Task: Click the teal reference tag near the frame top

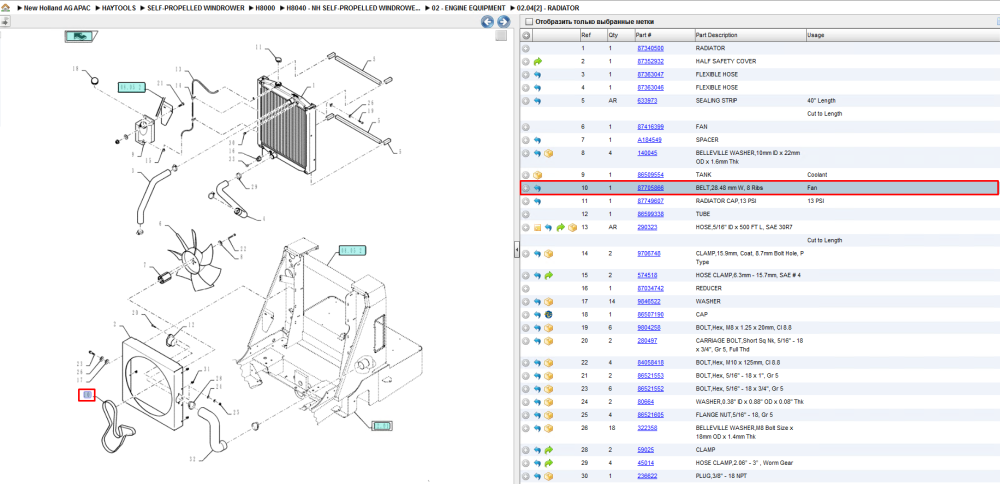Action: click(x=351, y=251)
